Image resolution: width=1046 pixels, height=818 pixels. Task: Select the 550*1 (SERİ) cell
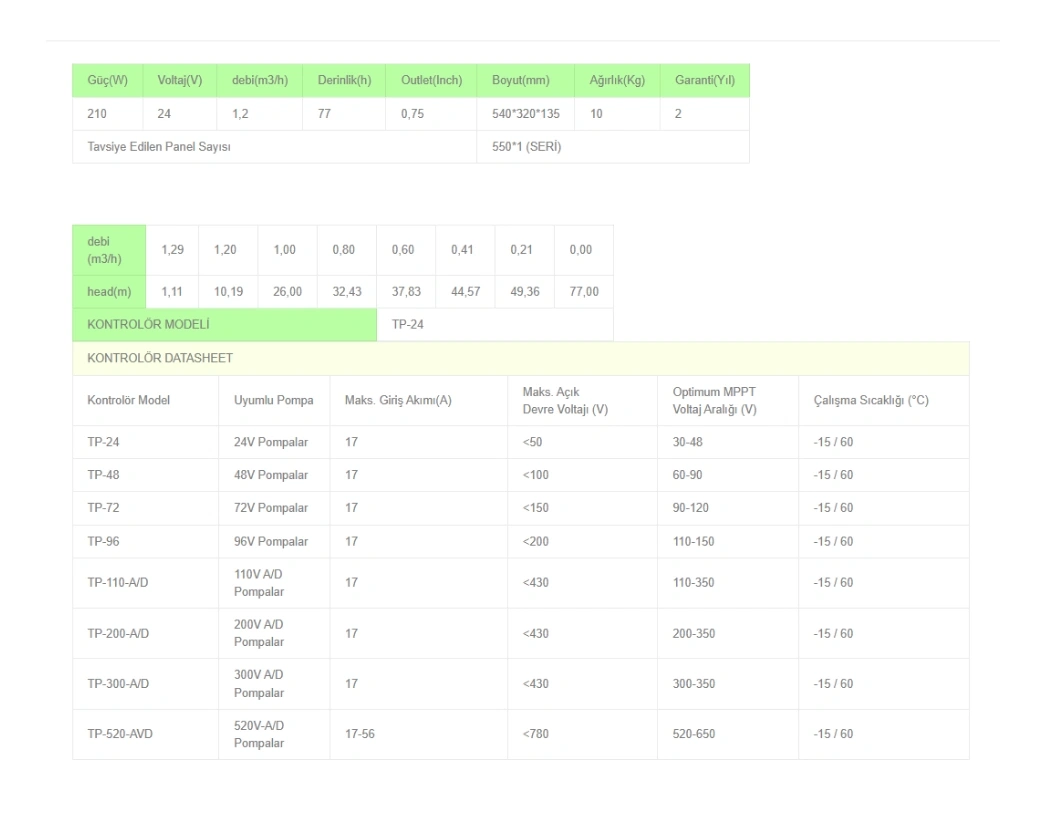pos(527,147)
